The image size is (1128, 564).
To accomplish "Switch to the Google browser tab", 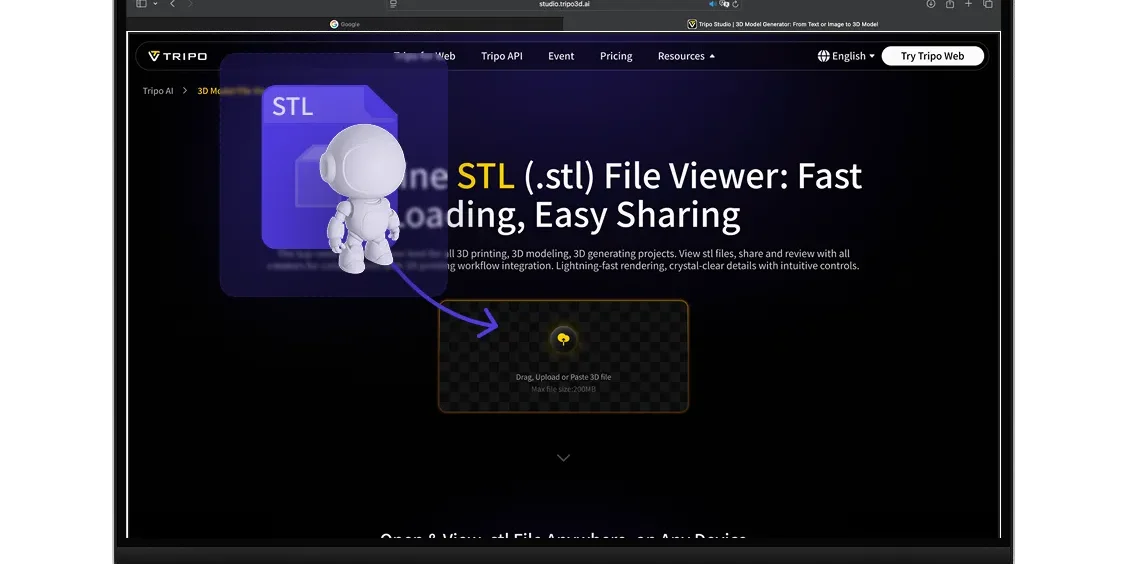I will (x=345, y=24).
